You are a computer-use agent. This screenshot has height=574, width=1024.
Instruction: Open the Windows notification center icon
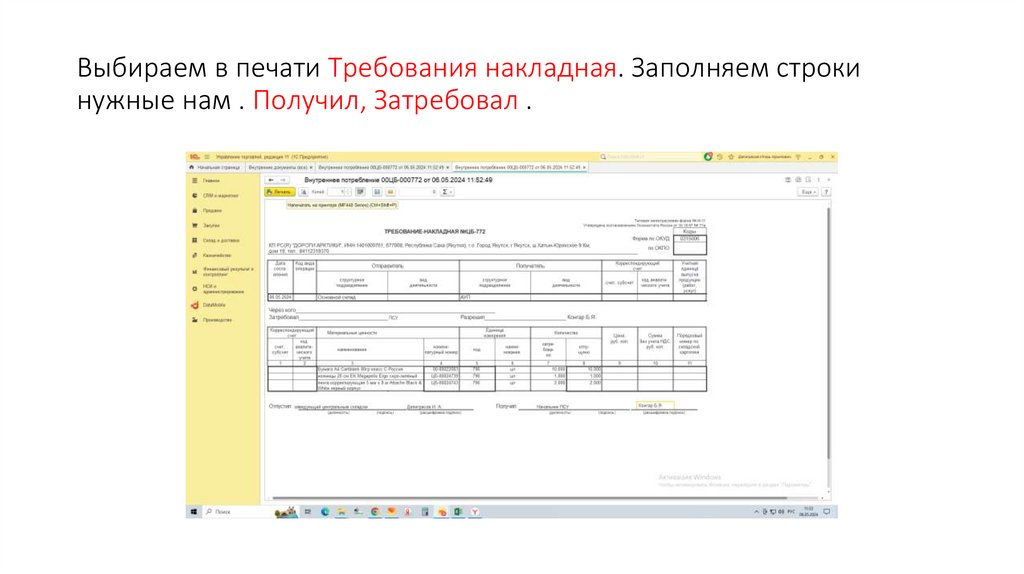click(x=827, y=512)
